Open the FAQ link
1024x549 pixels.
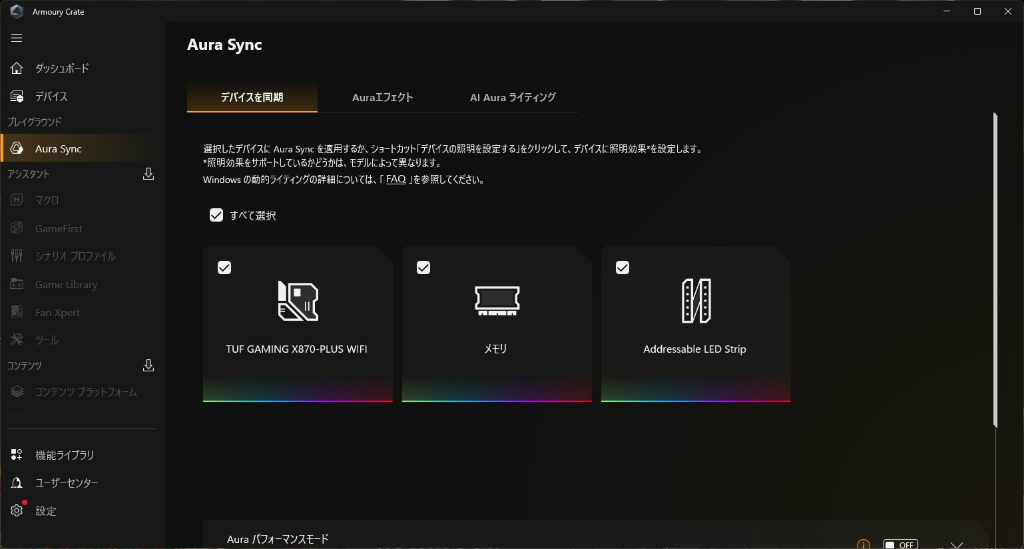coord(396,179)
